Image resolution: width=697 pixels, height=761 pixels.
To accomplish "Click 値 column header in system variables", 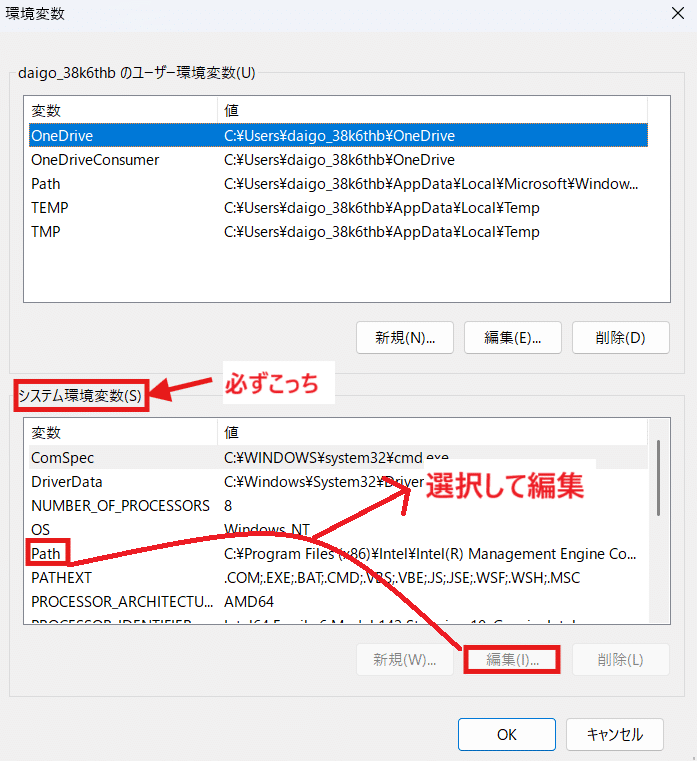I will tap(432, 432).
